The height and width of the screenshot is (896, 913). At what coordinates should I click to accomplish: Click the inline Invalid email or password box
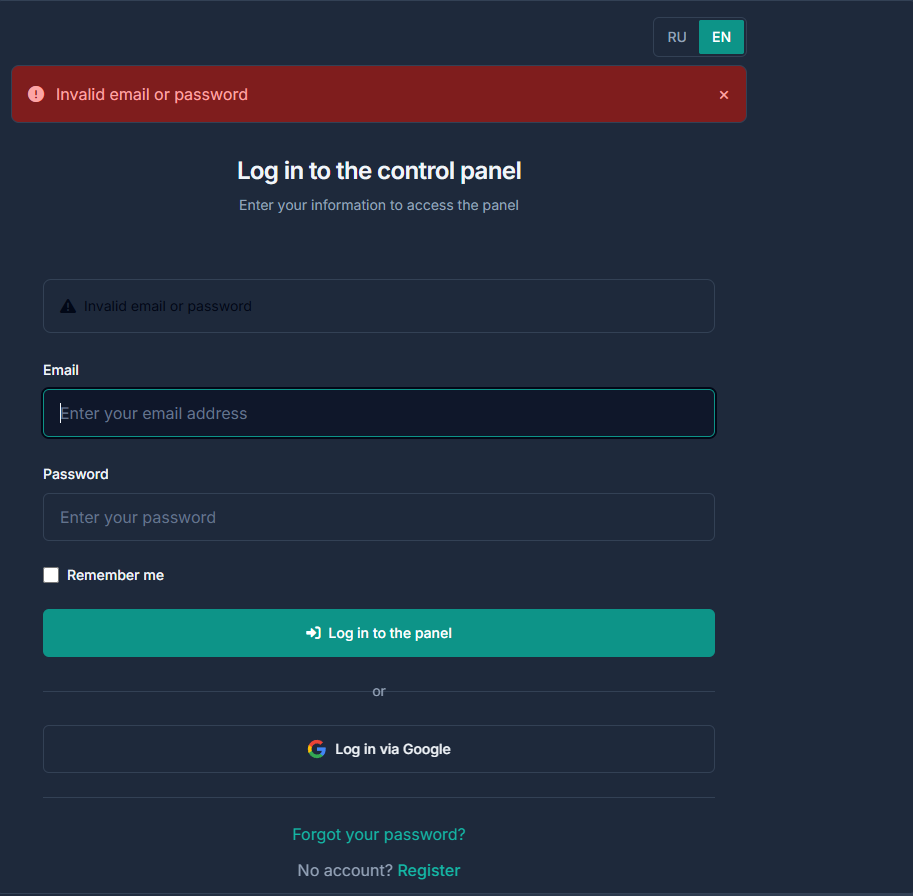pos(379,306)
